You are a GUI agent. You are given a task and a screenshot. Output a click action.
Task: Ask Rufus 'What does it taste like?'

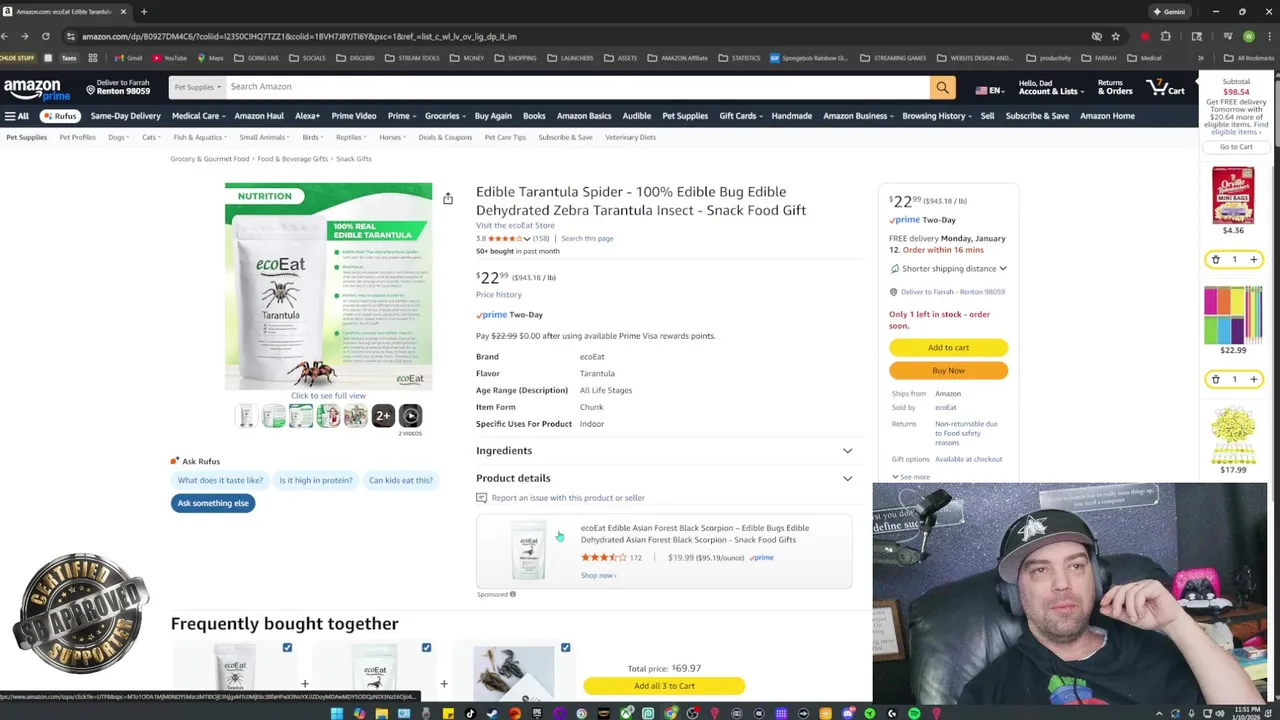pos(220,480)
